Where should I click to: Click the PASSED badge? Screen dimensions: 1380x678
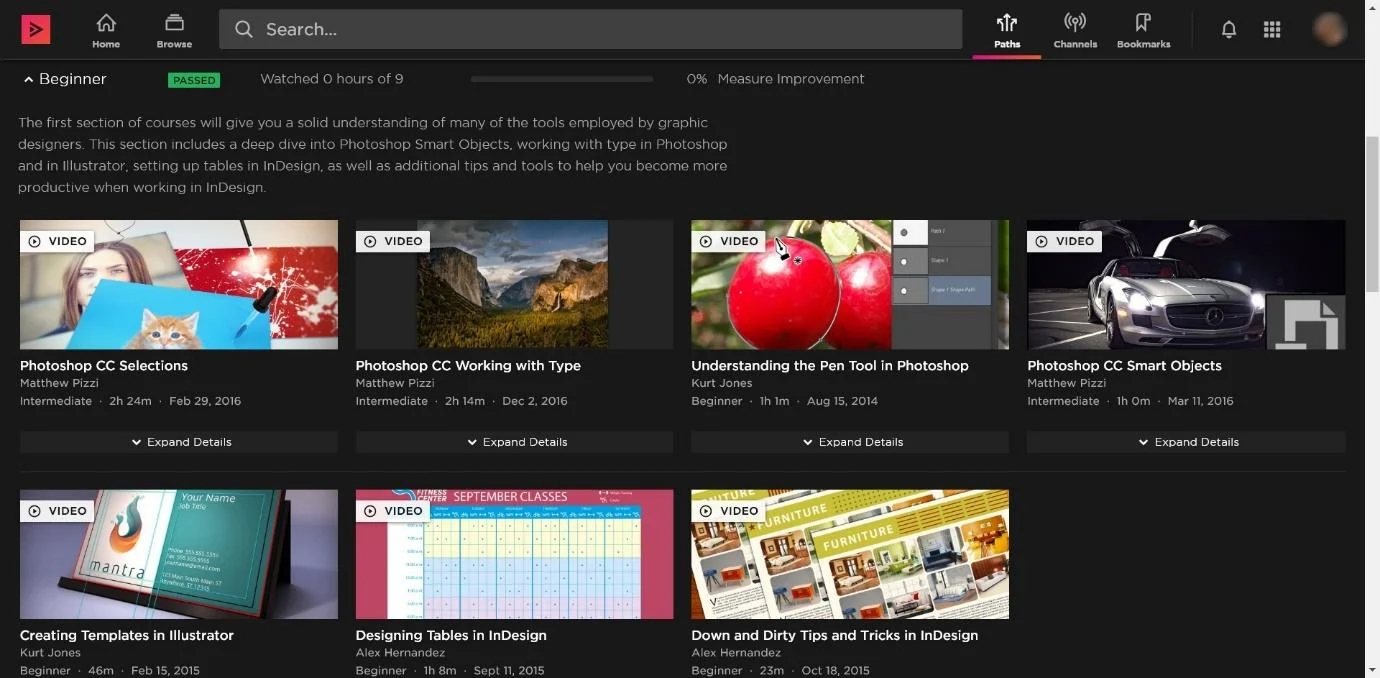point(194,80)
